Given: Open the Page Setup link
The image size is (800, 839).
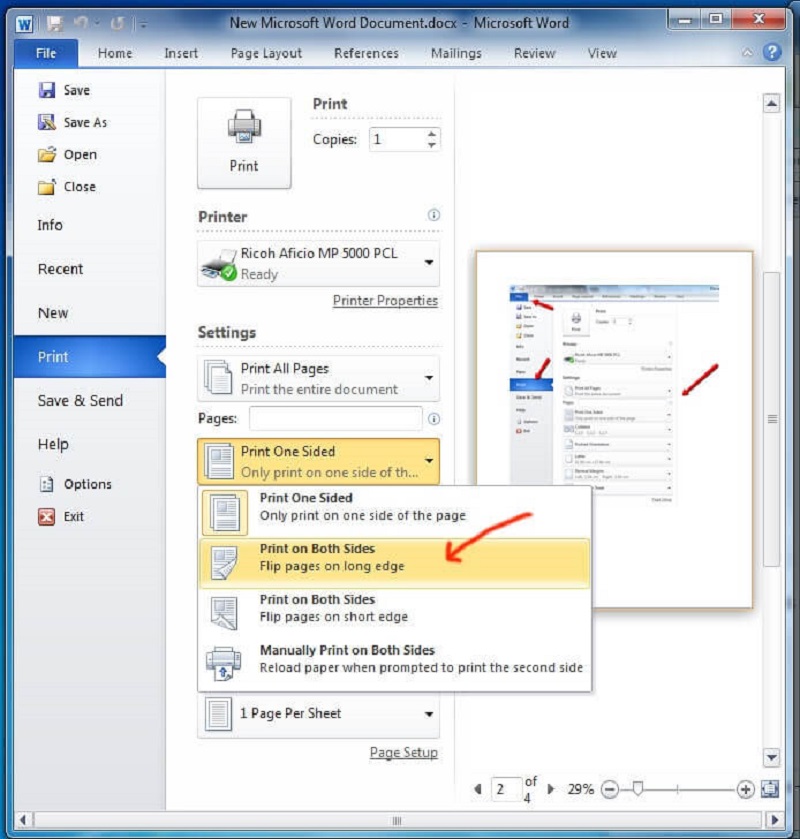Looking at the screenshot, I should (x=403, y=753).
